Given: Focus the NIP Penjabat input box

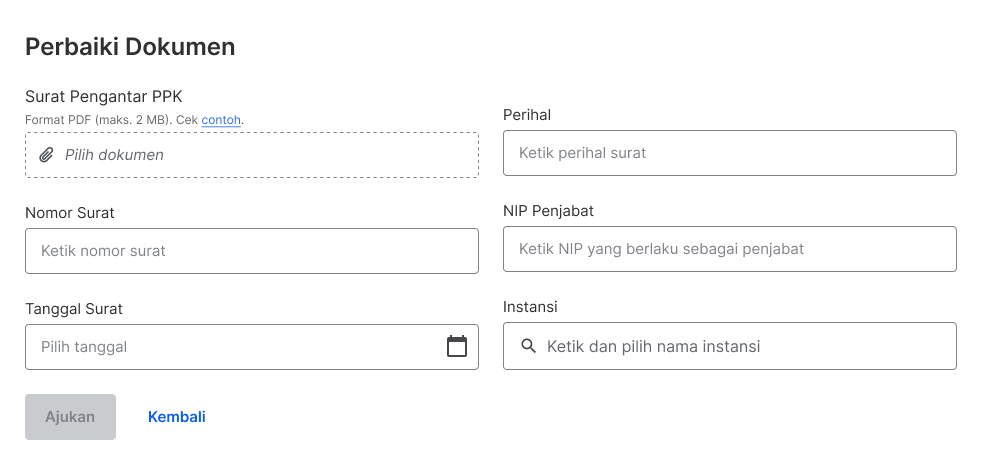Looking at the screenshot, I should click(x=729, y=249).
